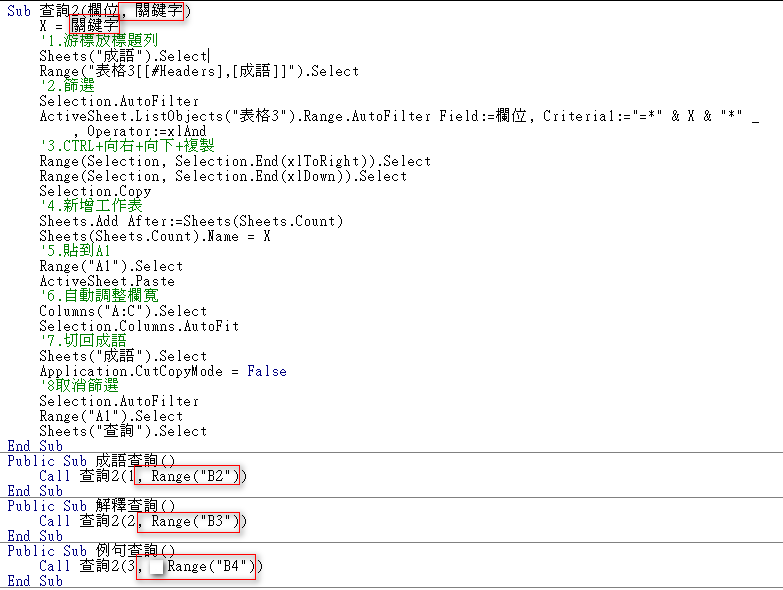
Task: Click the 'Public Sub 成語查詢()' line
Action: click(91, 461)
